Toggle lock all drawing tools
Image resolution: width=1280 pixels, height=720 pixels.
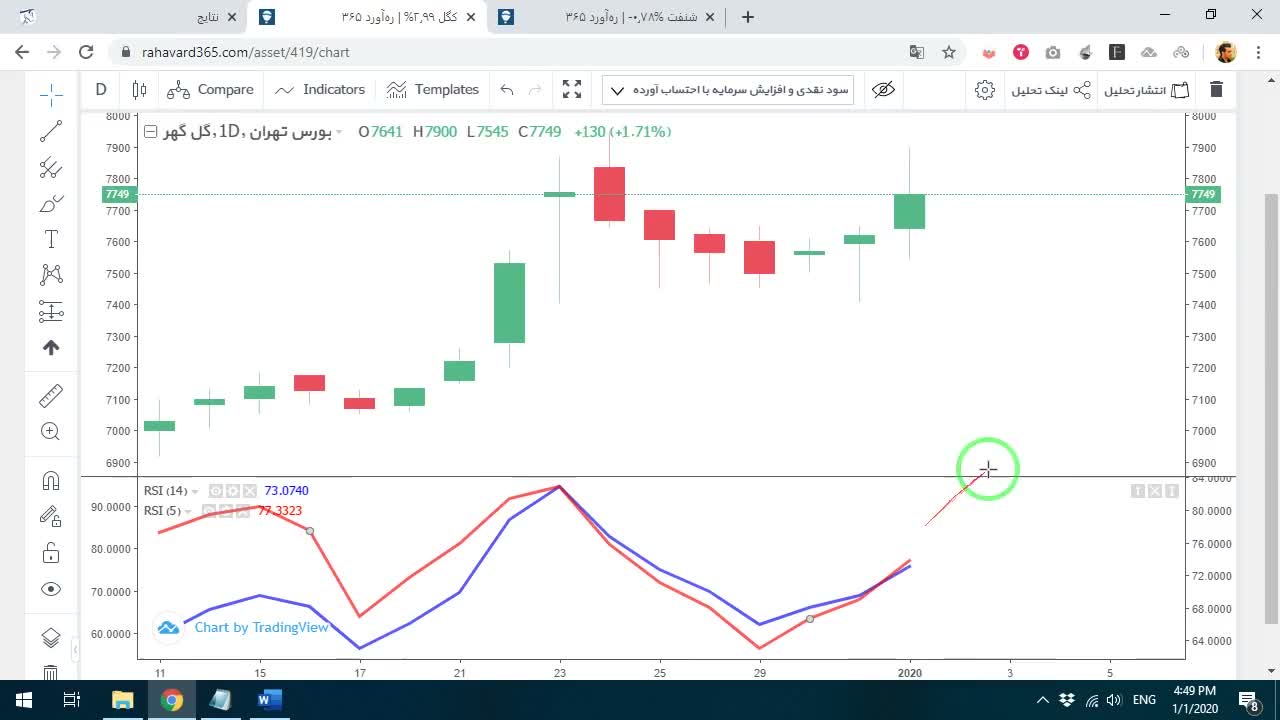51,553
